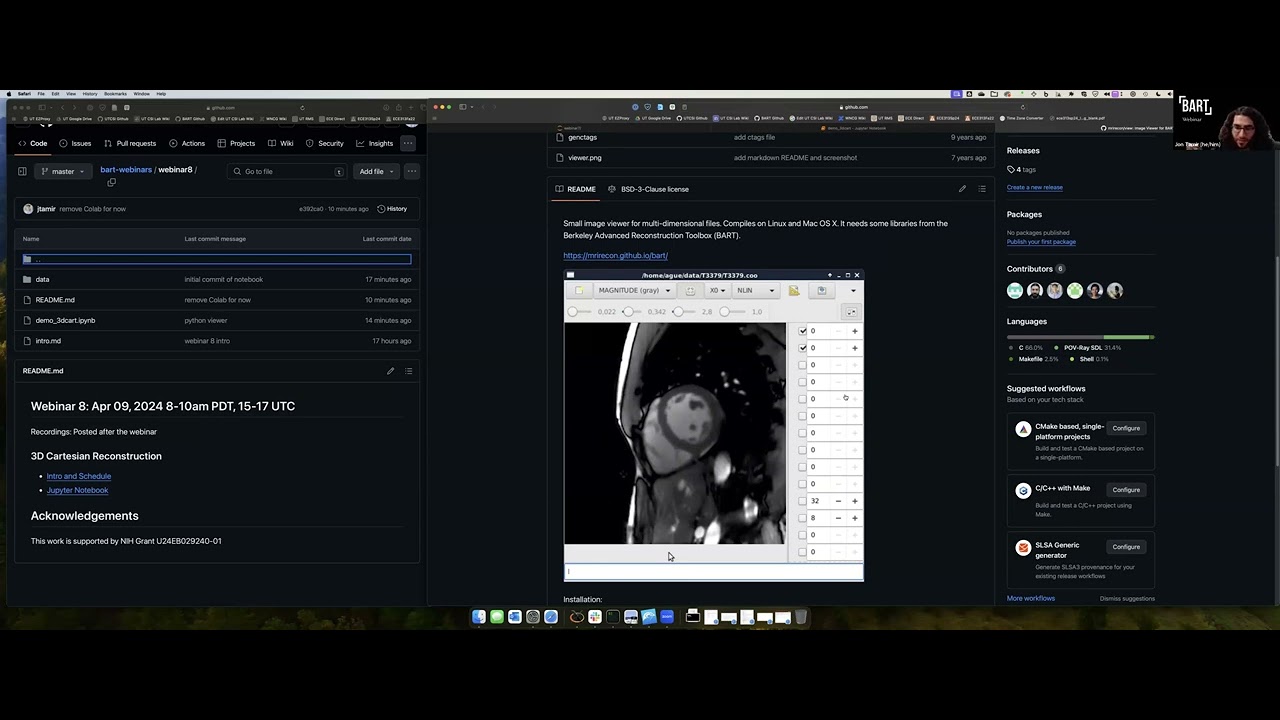Screen dimensions: 1280x720
Task: Configure the CMake based single-platform workflow
Action: 1126,428
